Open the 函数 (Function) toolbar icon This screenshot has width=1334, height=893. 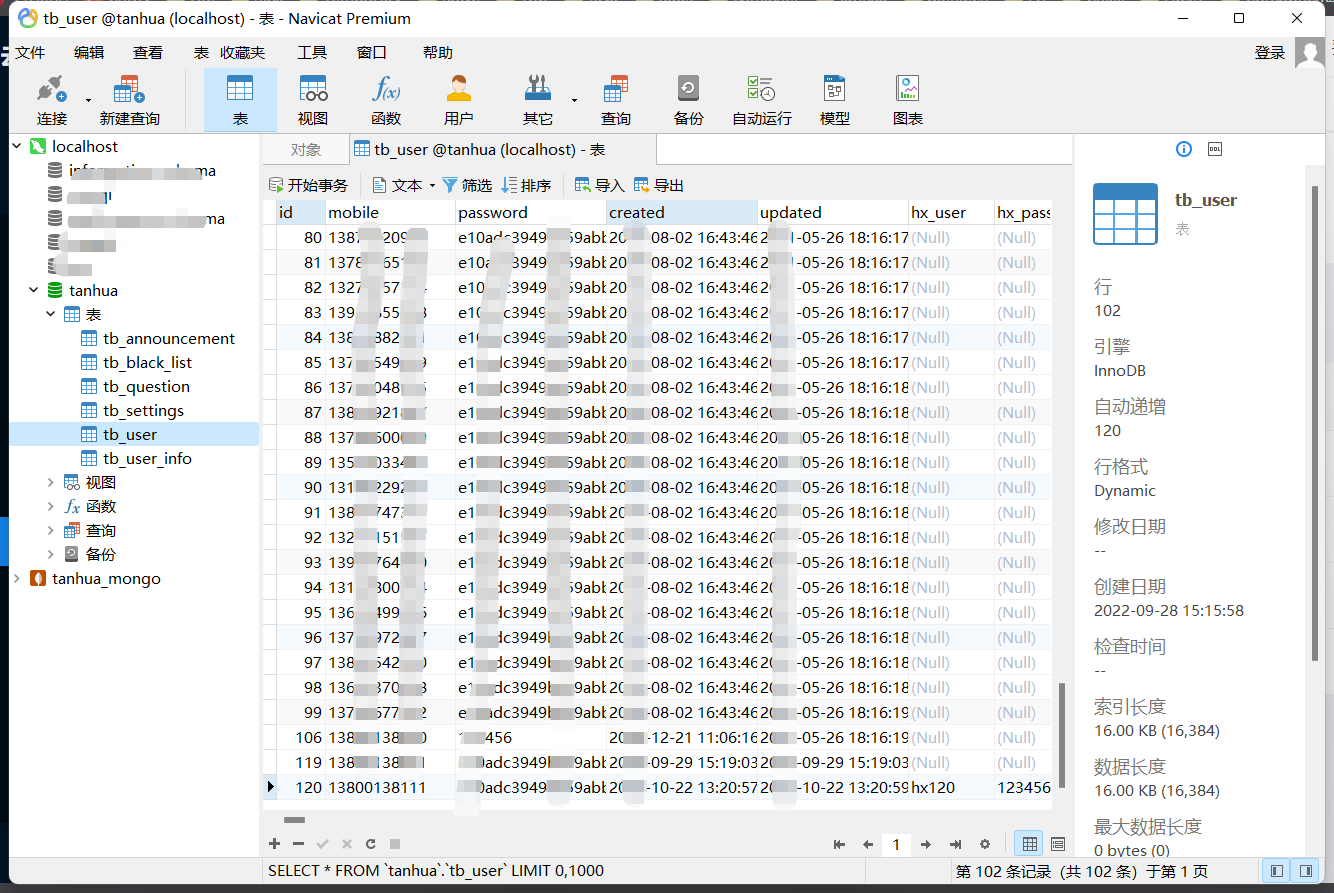tap(386, 101)
